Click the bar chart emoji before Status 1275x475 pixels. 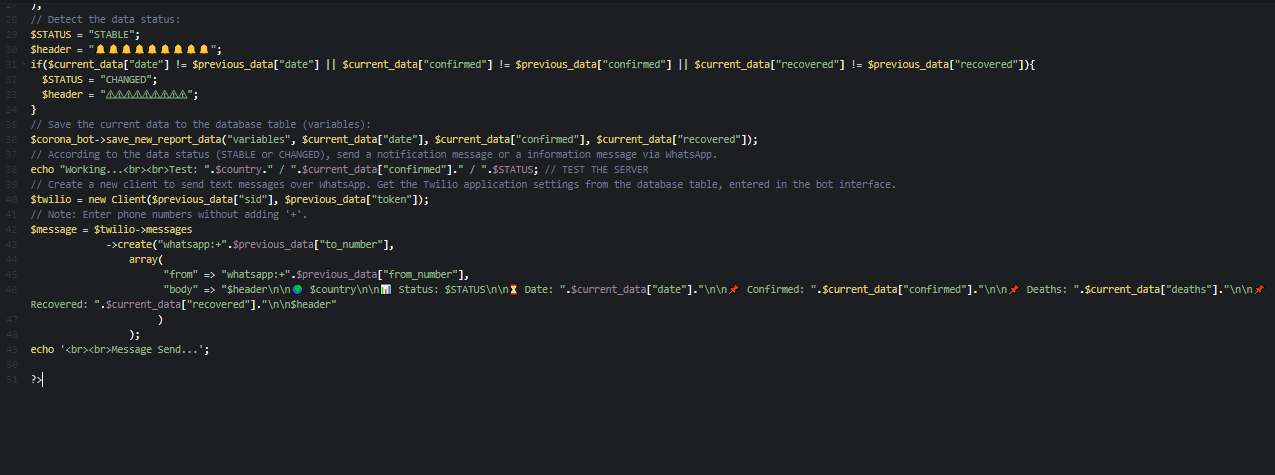(x=386, y=290)
